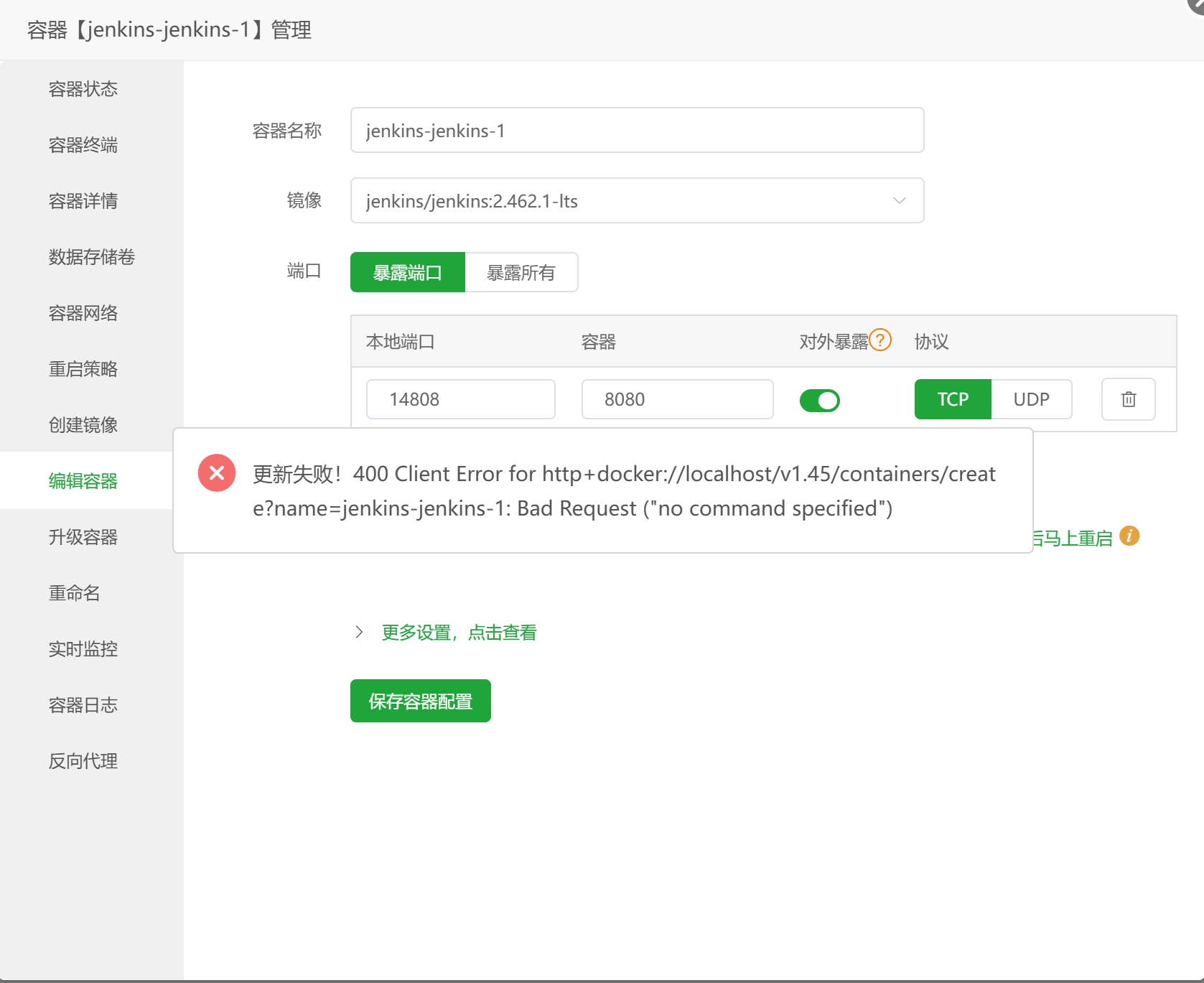Click the 更新失败 error message text
The height and width of the screenshot is (983, 1204).
pyautogui.click(x=624, y=491)
